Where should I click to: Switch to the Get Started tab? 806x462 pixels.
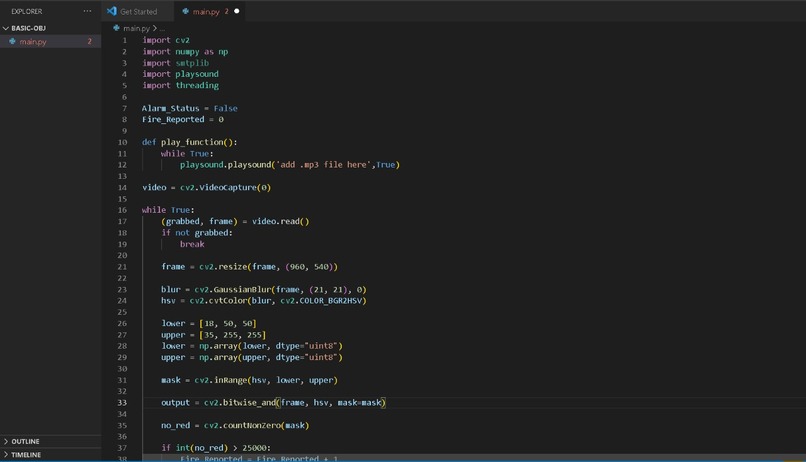[138, 11]
